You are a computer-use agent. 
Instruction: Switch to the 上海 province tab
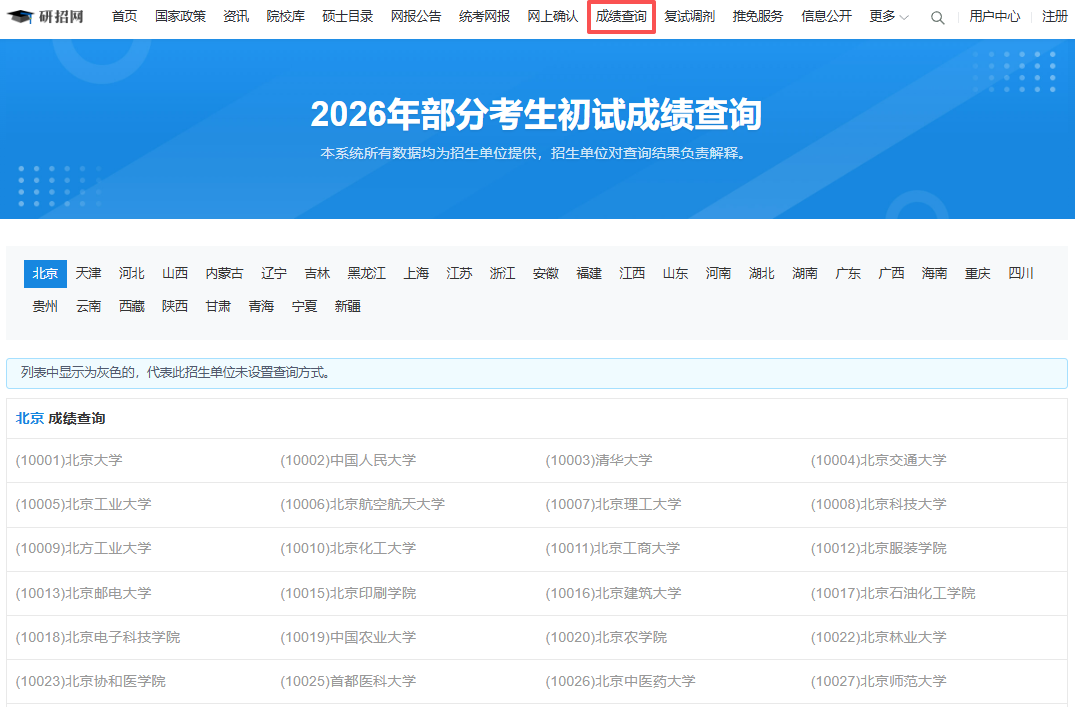pos(416,274)
